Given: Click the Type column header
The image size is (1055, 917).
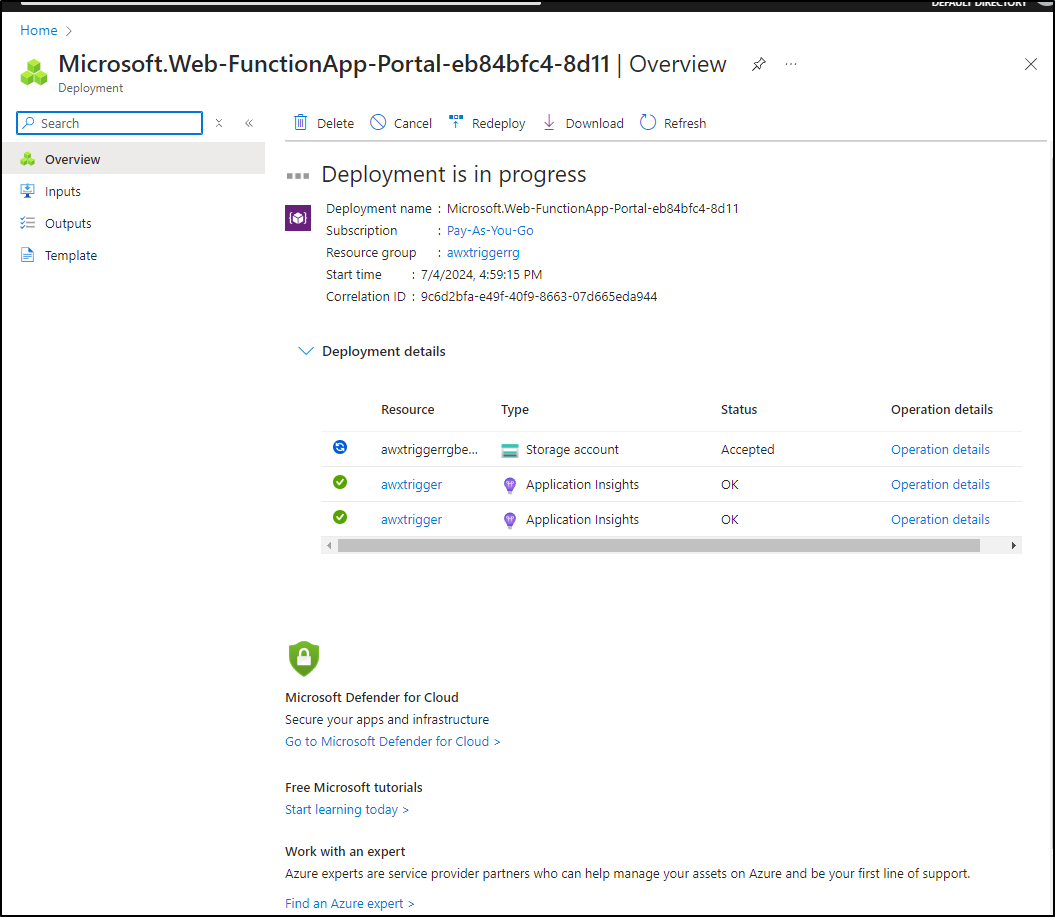Looking at the screenshot, I should [515, 410].
